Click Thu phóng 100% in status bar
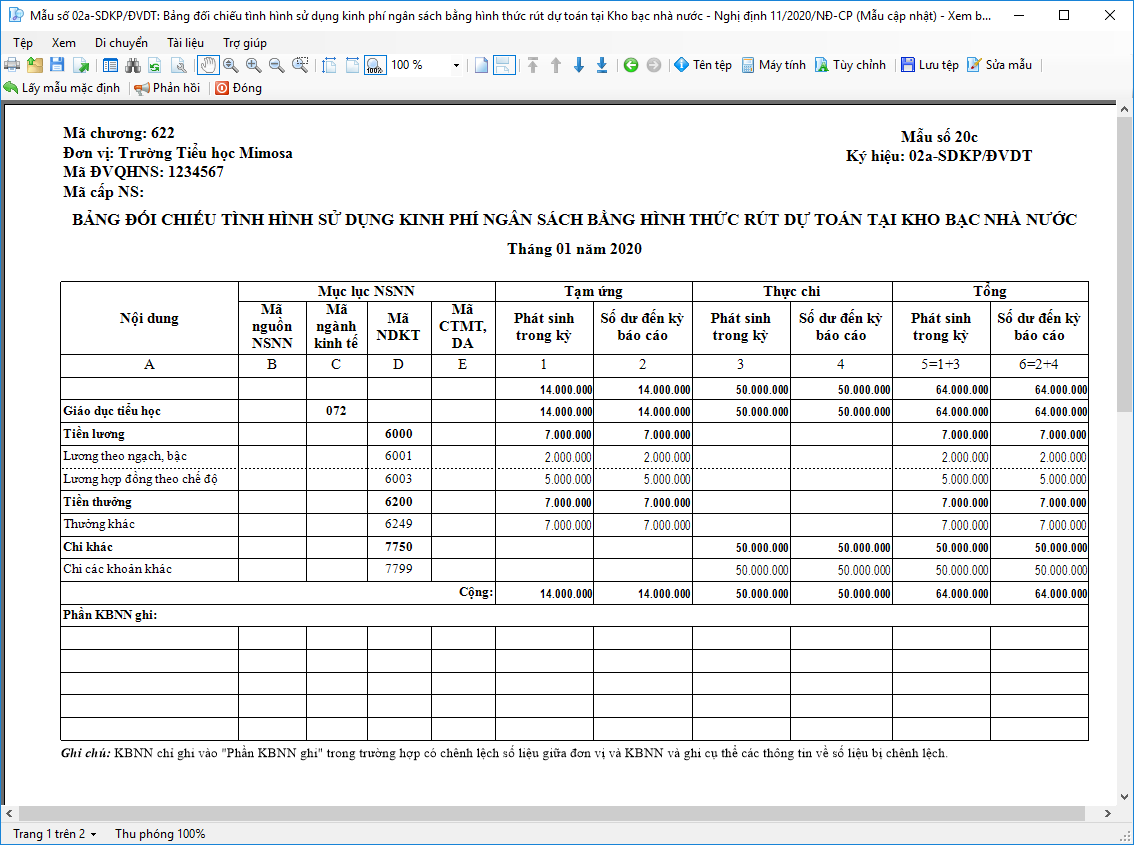The image size is (1134, 845). pyautogui.click(x=160, y=833)
